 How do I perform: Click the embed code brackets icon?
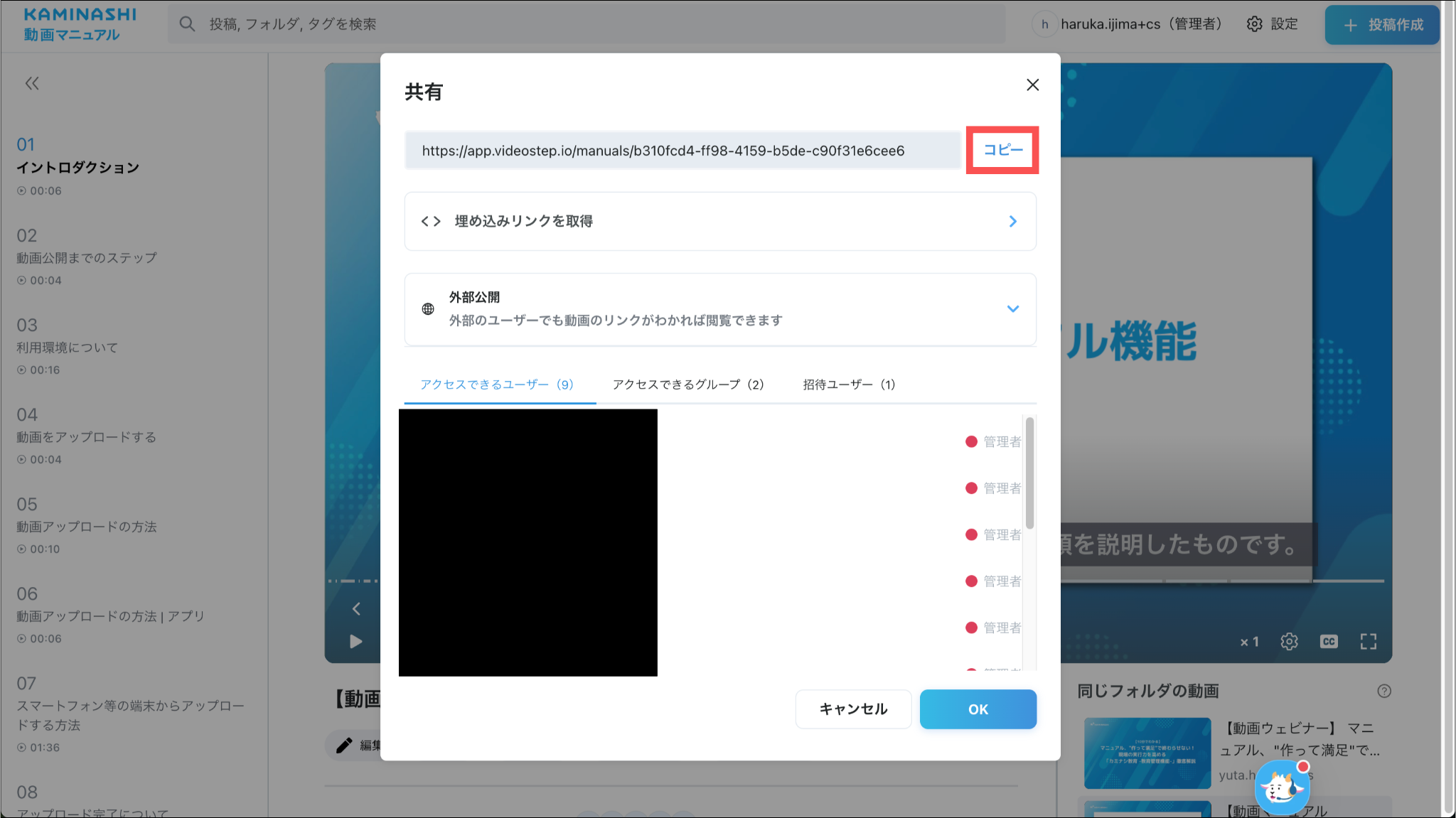431,222
